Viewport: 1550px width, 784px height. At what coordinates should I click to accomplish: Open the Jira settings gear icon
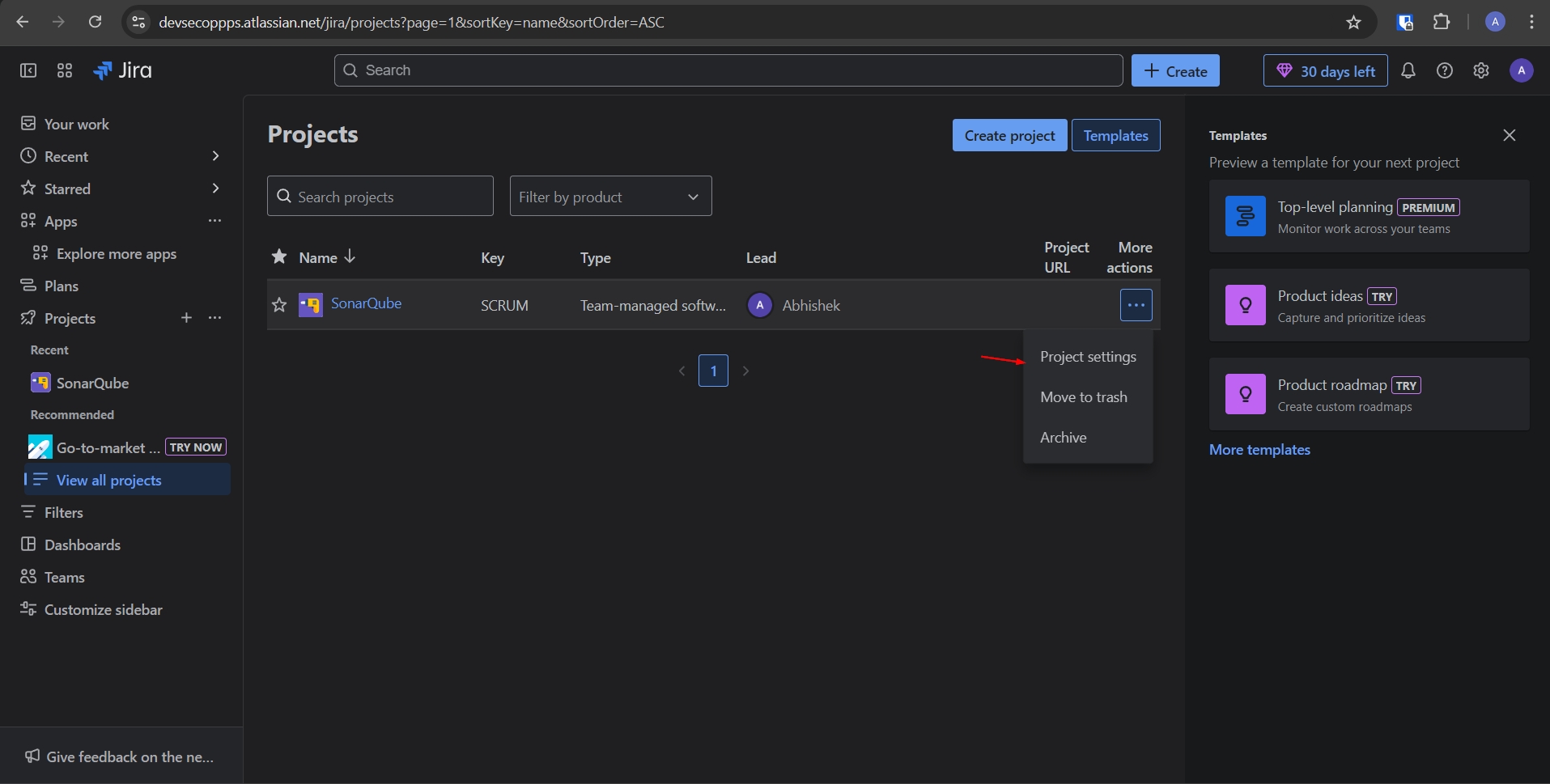click(1481, 70)
